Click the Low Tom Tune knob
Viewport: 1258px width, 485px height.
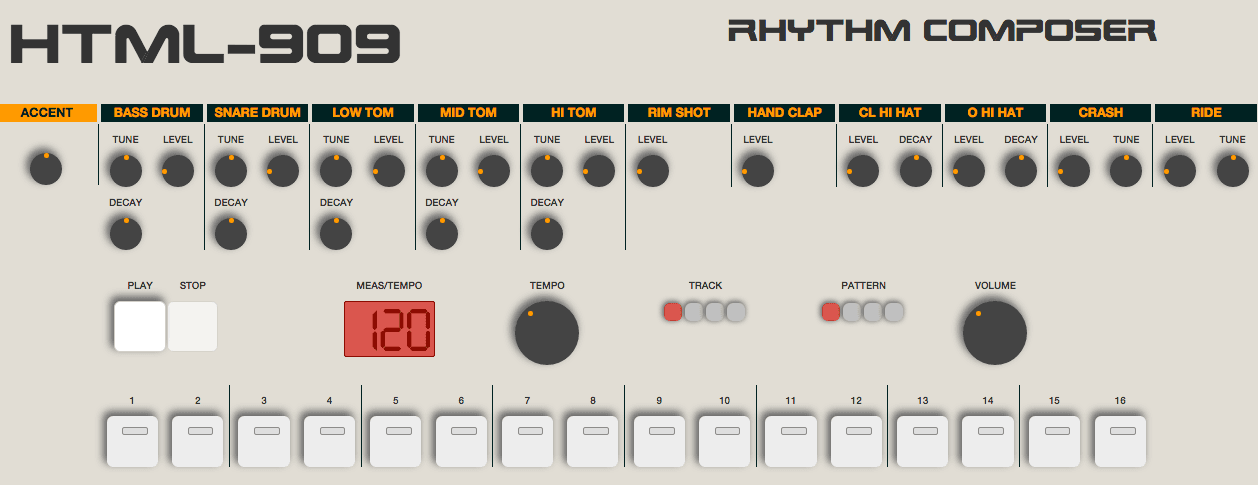[x=336, y=171]
